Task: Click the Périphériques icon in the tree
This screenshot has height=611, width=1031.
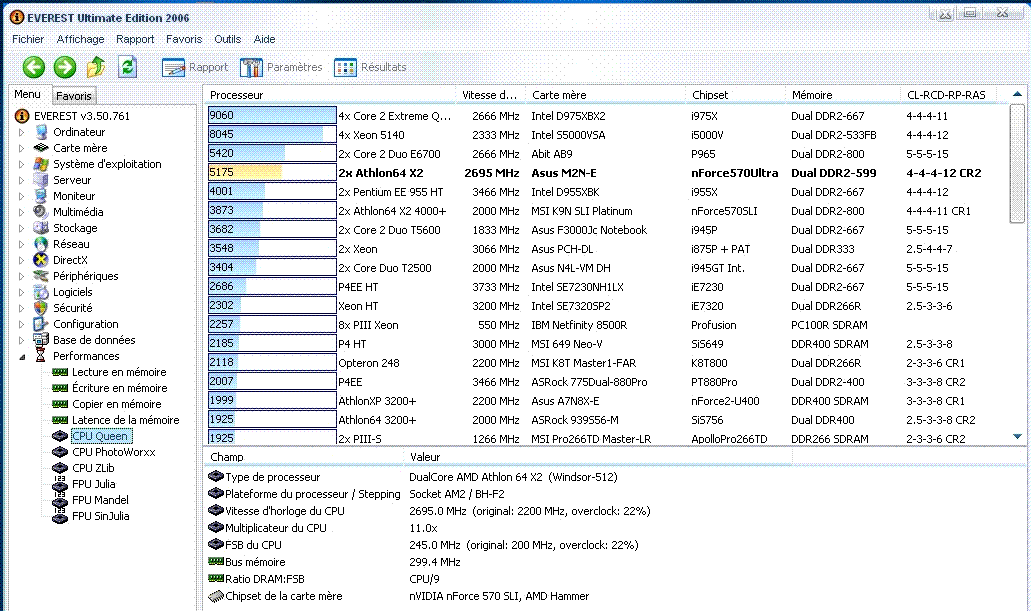Action: tap(41, 276)
